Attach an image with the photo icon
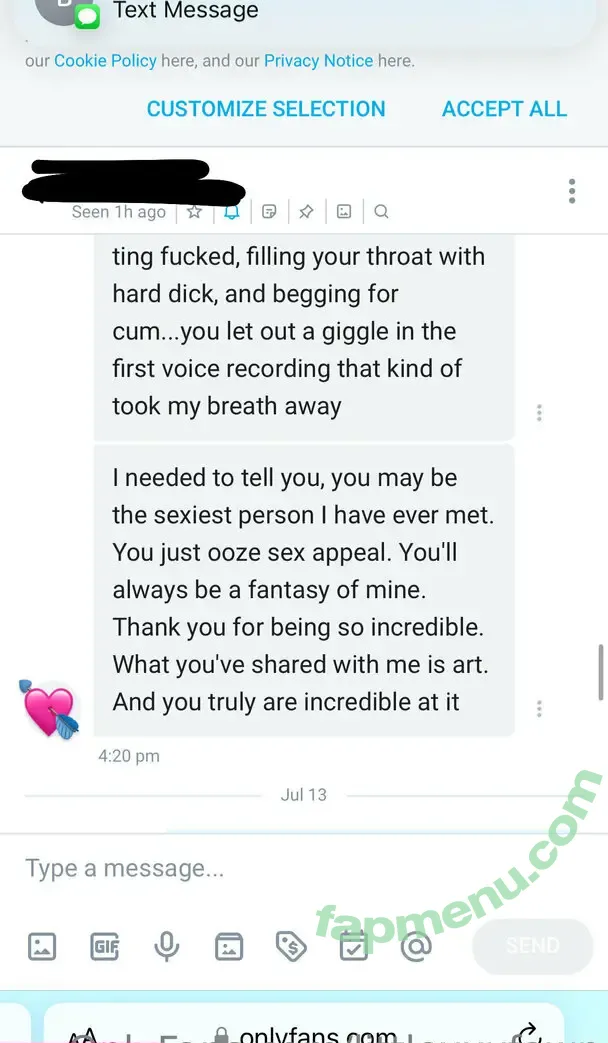This screenshot has height=1043, width=608. click(42, 946)
